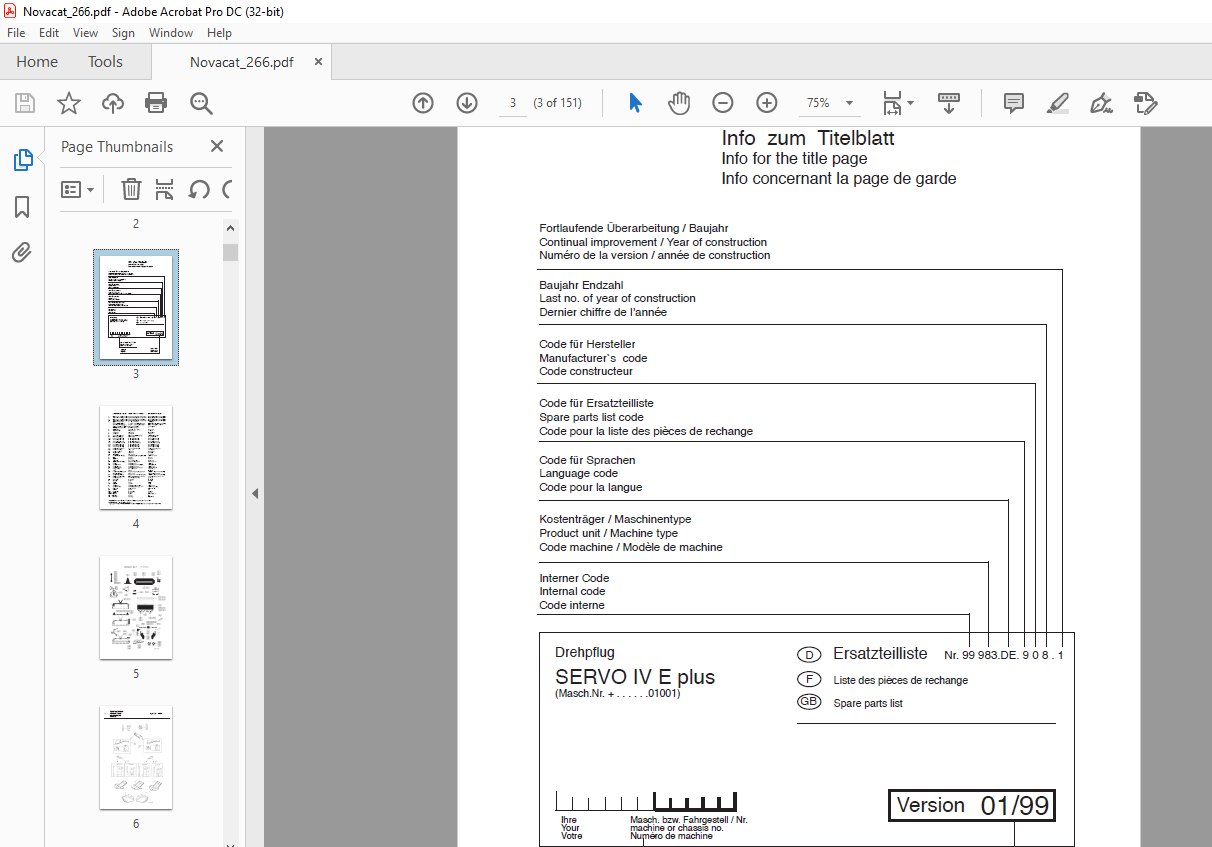Click the 'Version 01/99' box text
This screenshot has height=847, width=1212.
pos(971,806)
